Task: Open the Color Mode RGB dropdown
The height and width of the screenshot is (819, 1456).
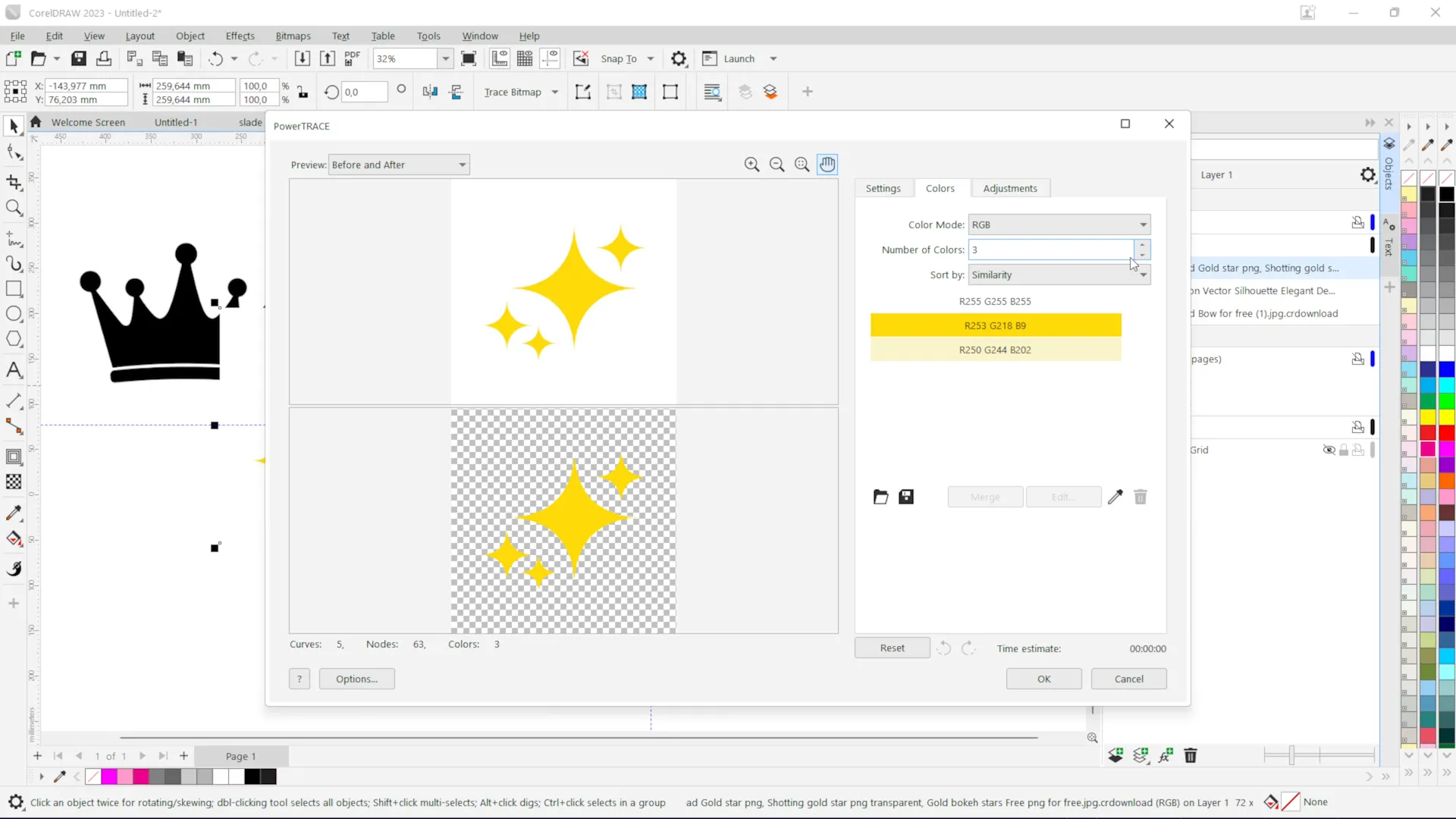Action: click(x=1059, y=224)
